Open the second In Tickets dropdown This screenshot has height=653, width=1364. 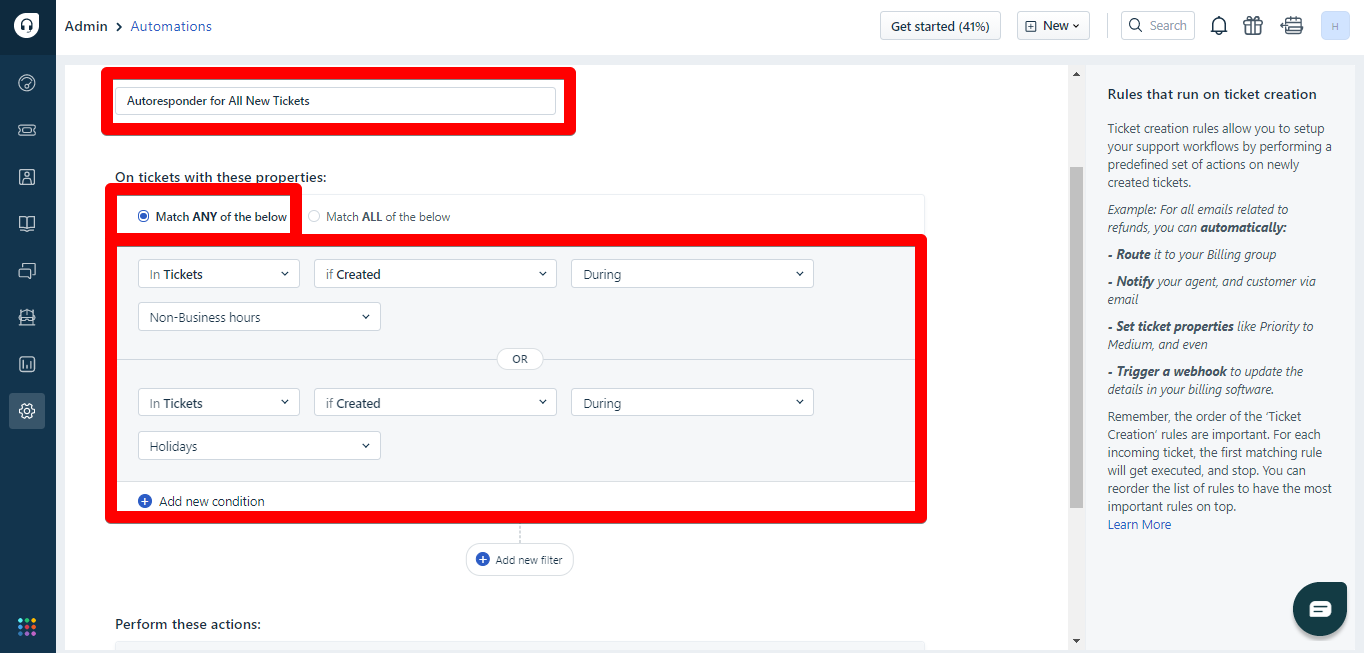pyautogui.click(x=218, y=403)
